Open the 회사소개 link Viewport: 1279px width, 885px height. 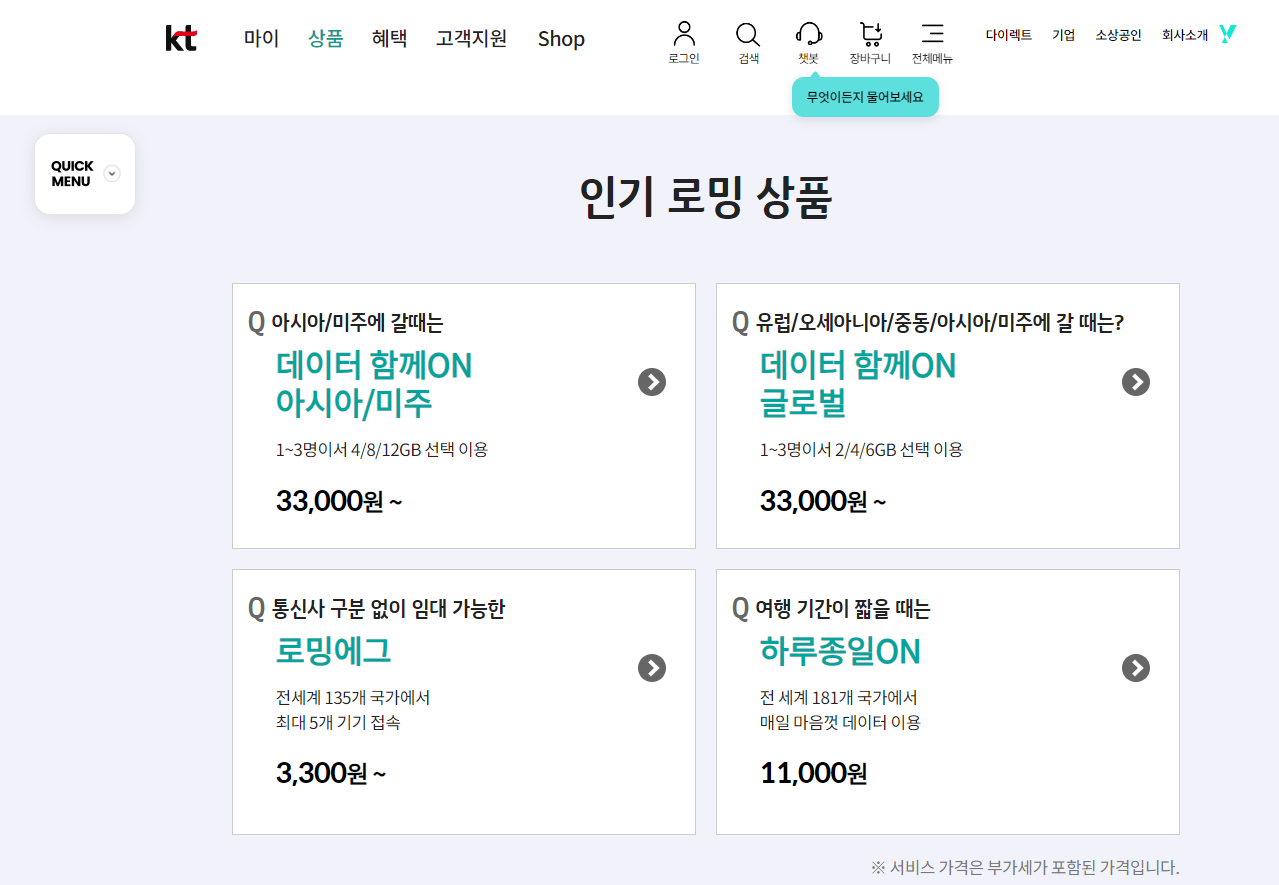coord(1186,34)
